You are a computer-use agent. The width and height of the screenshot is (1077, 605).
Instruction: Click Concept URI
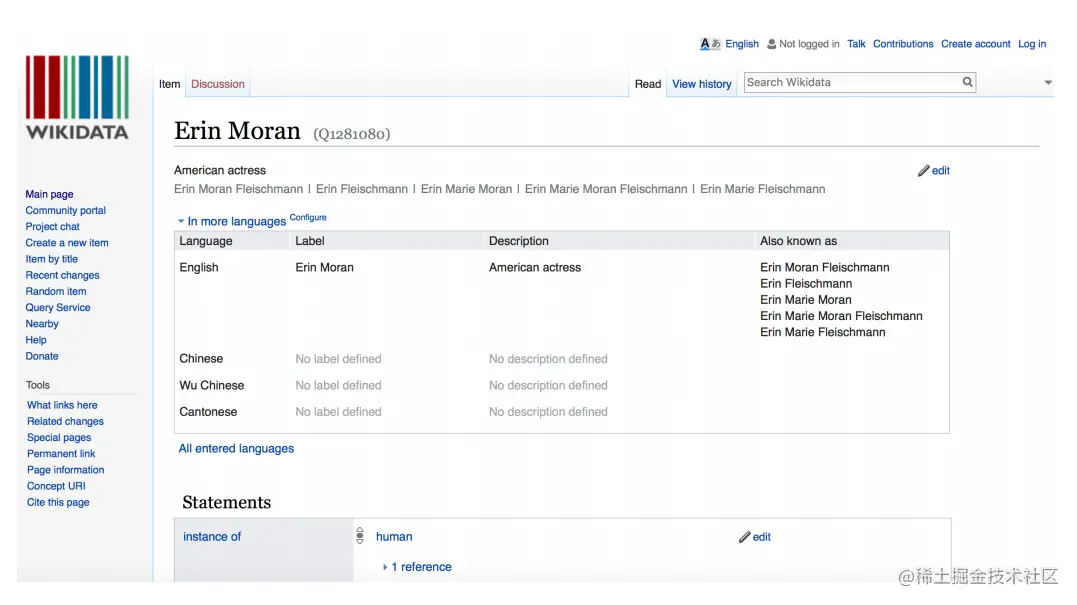56,486
